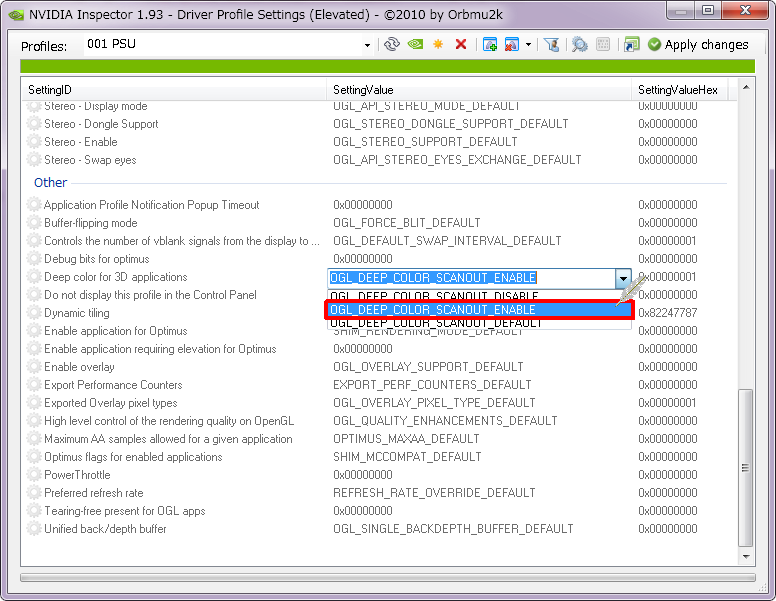This screenshot has width=776, height=601.
Task: Click SHIM_MCCOMPAT_DEFAULT value cell
Action: [x=407, y=457]
